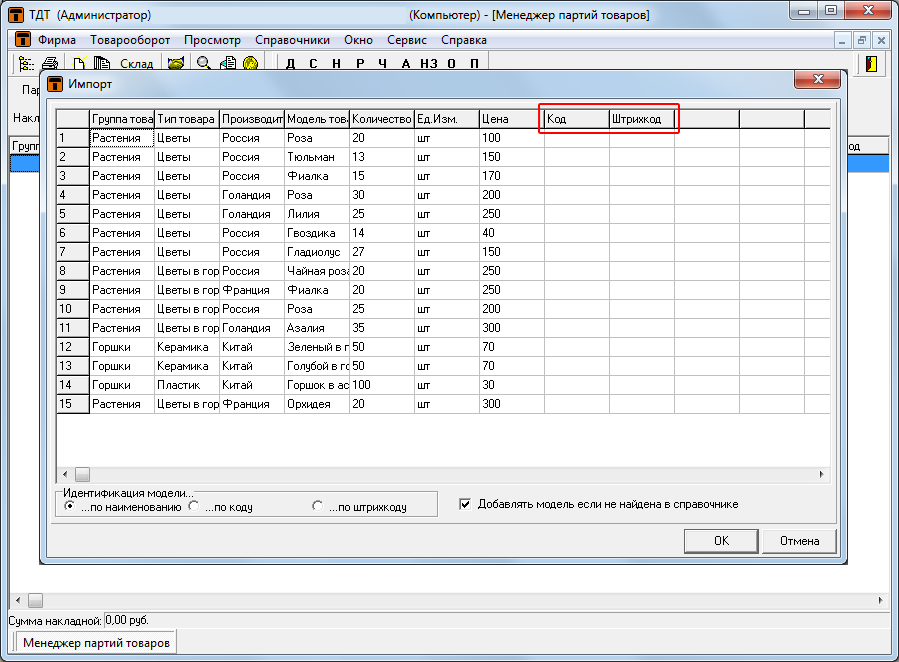
Task: Open the Фирма menu
Action: 57,40
